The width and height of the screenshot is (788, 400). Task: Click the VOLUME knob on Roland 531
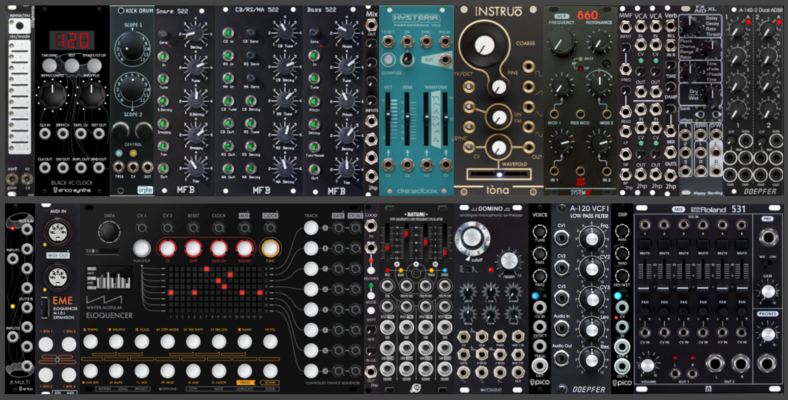(x=648, y=364)
